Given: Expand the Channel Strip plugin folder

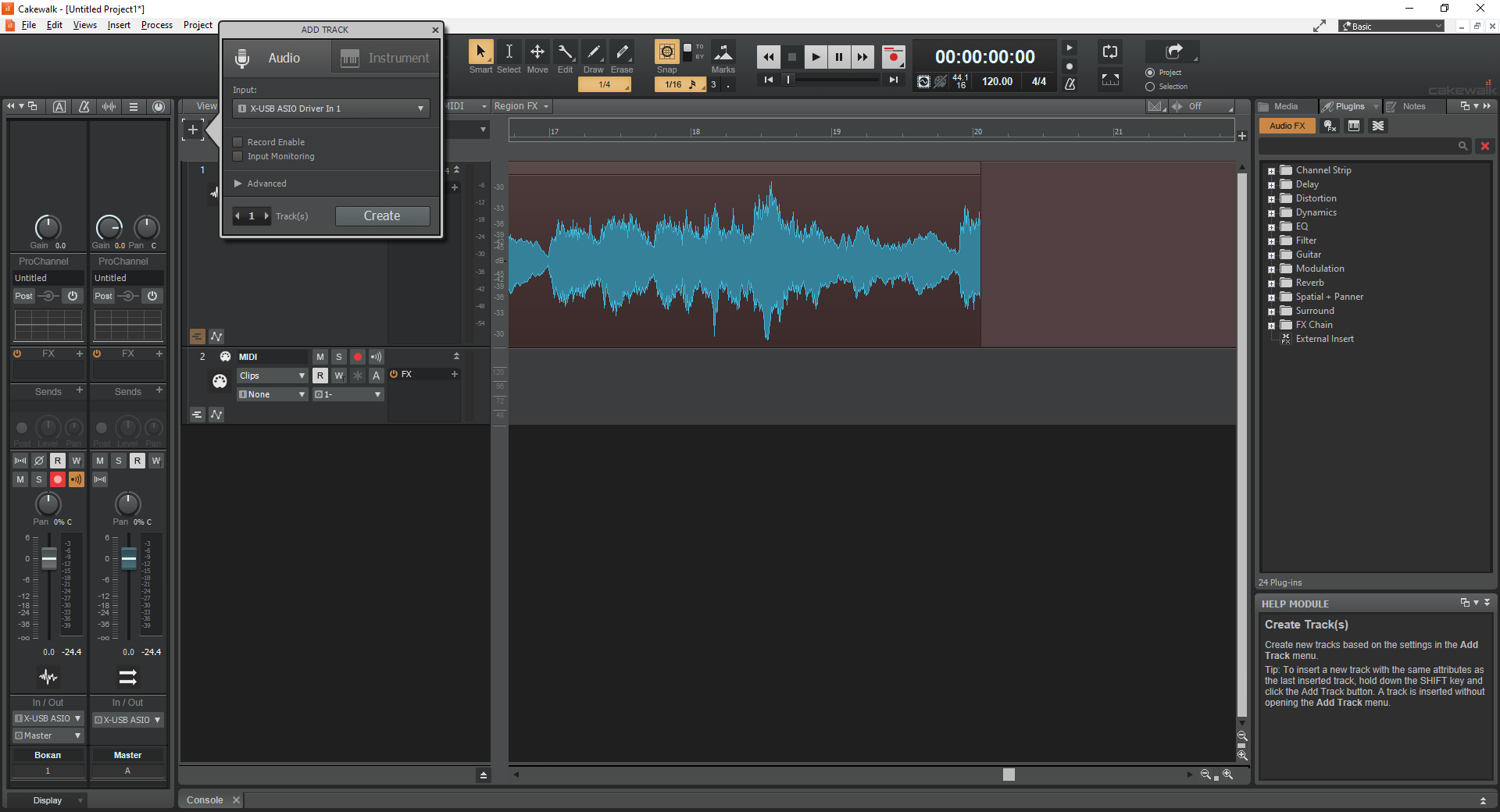Looking at the screenshot, I should click(1271, 171).
